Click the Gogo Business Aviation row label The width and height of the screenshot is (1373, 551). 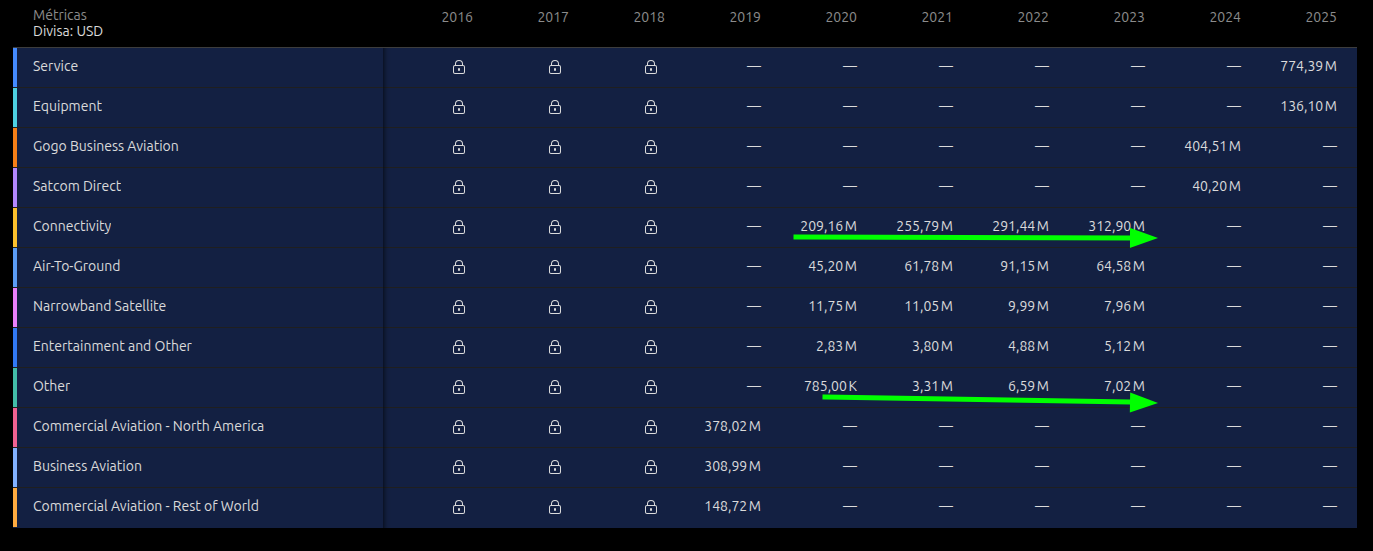coord(106,146)
